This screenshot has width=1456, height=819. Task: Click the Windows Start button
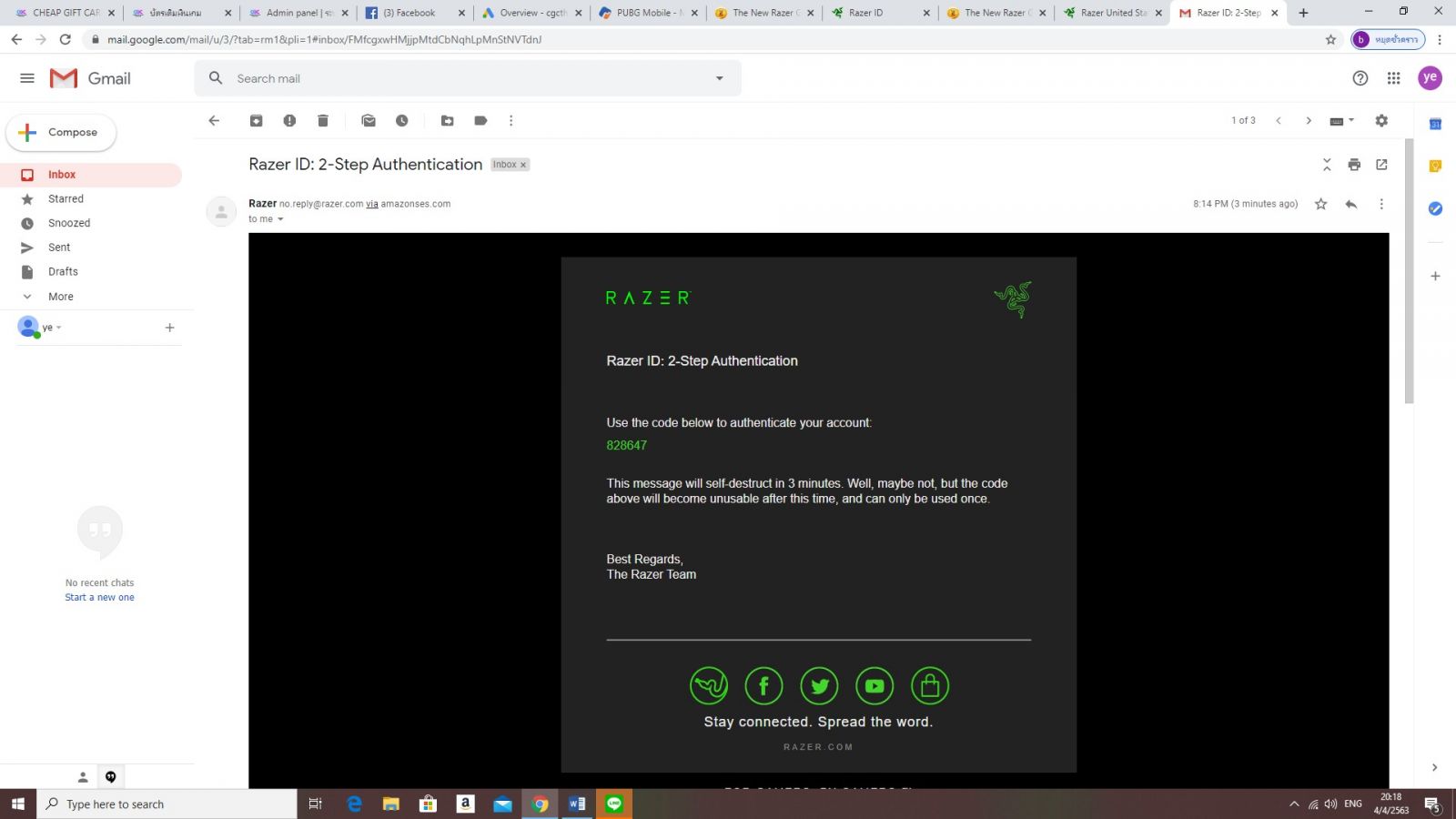pyautogui.click(x=17, y=804)
